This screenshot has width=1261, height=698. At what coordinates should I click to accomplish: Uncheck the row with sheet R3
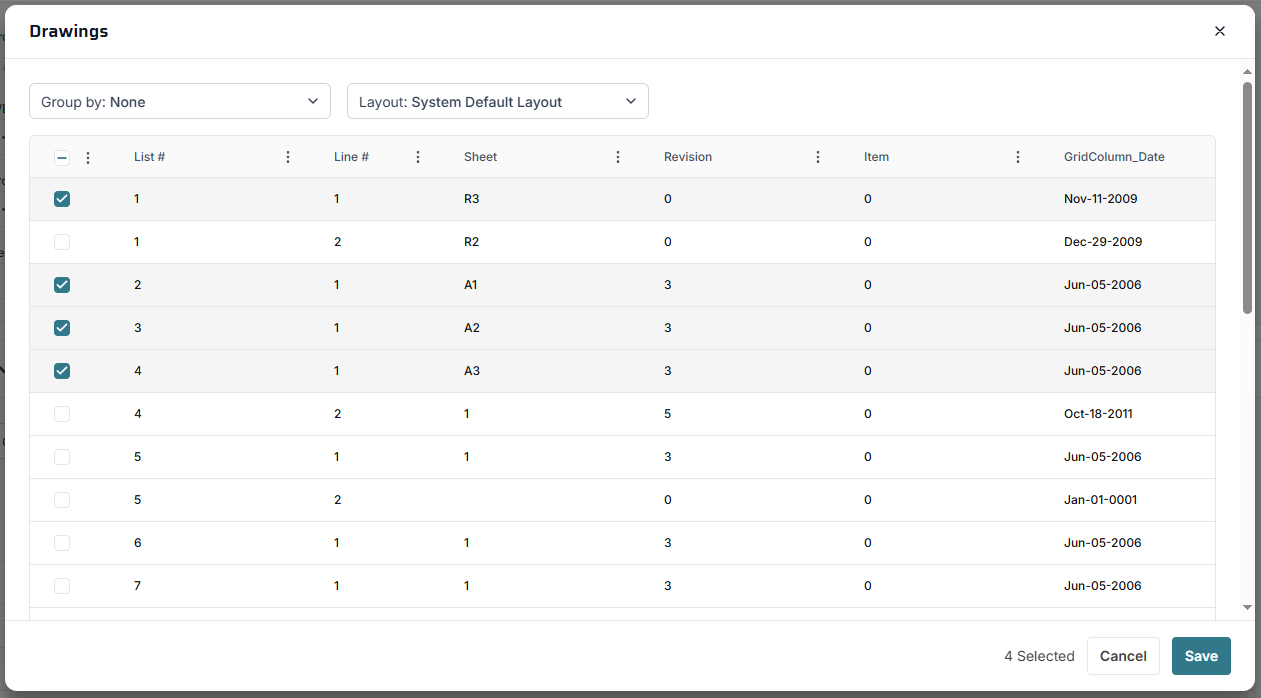[62, 199]
